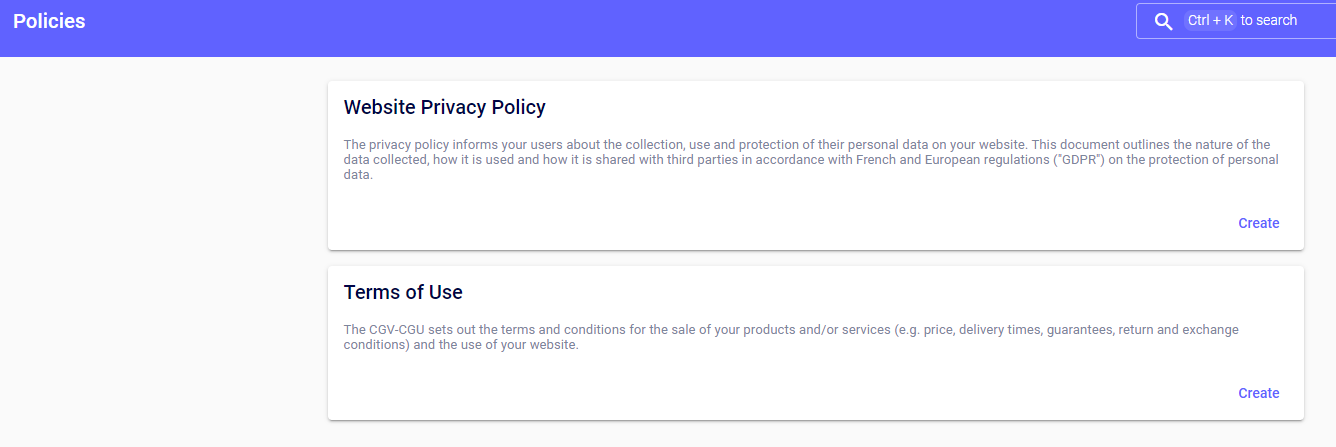Click the "CGV-CGU" text in the description

(398, 330)
